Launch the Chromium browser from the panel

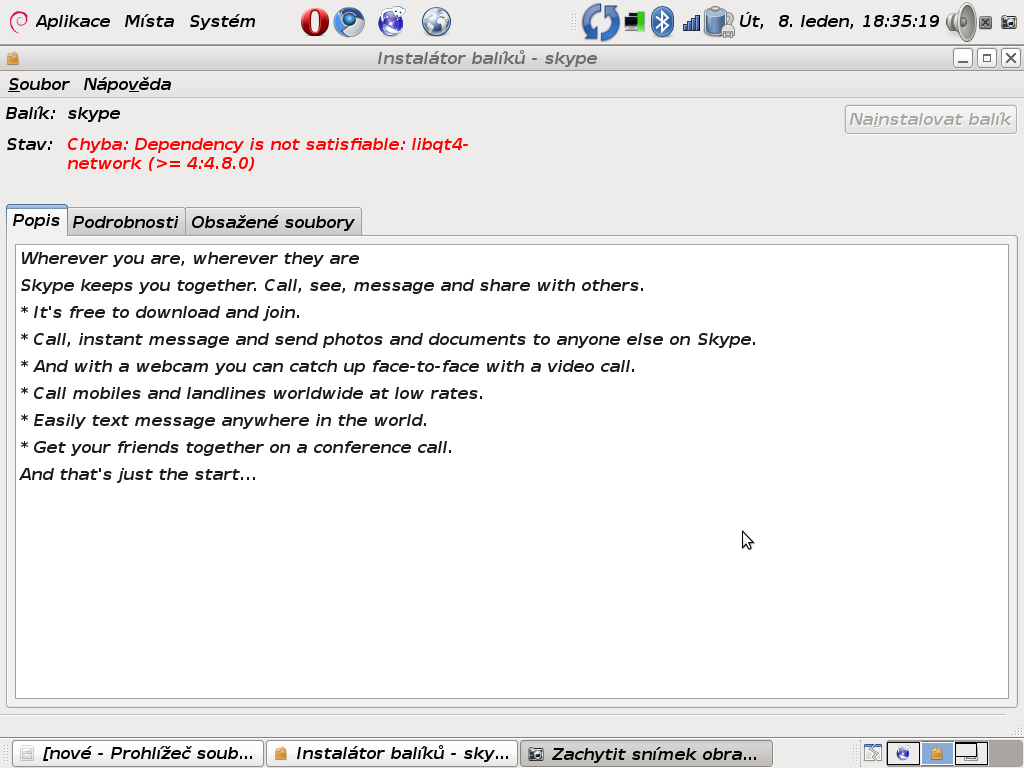[349, 22]
